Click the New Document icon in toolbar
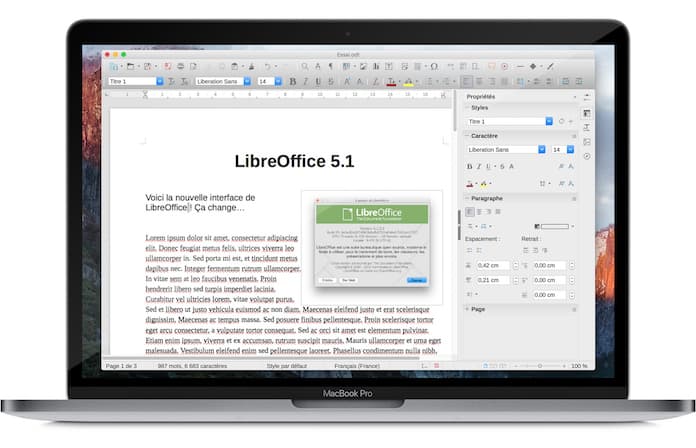The image size is (696, 448). [x=114, y=67]
